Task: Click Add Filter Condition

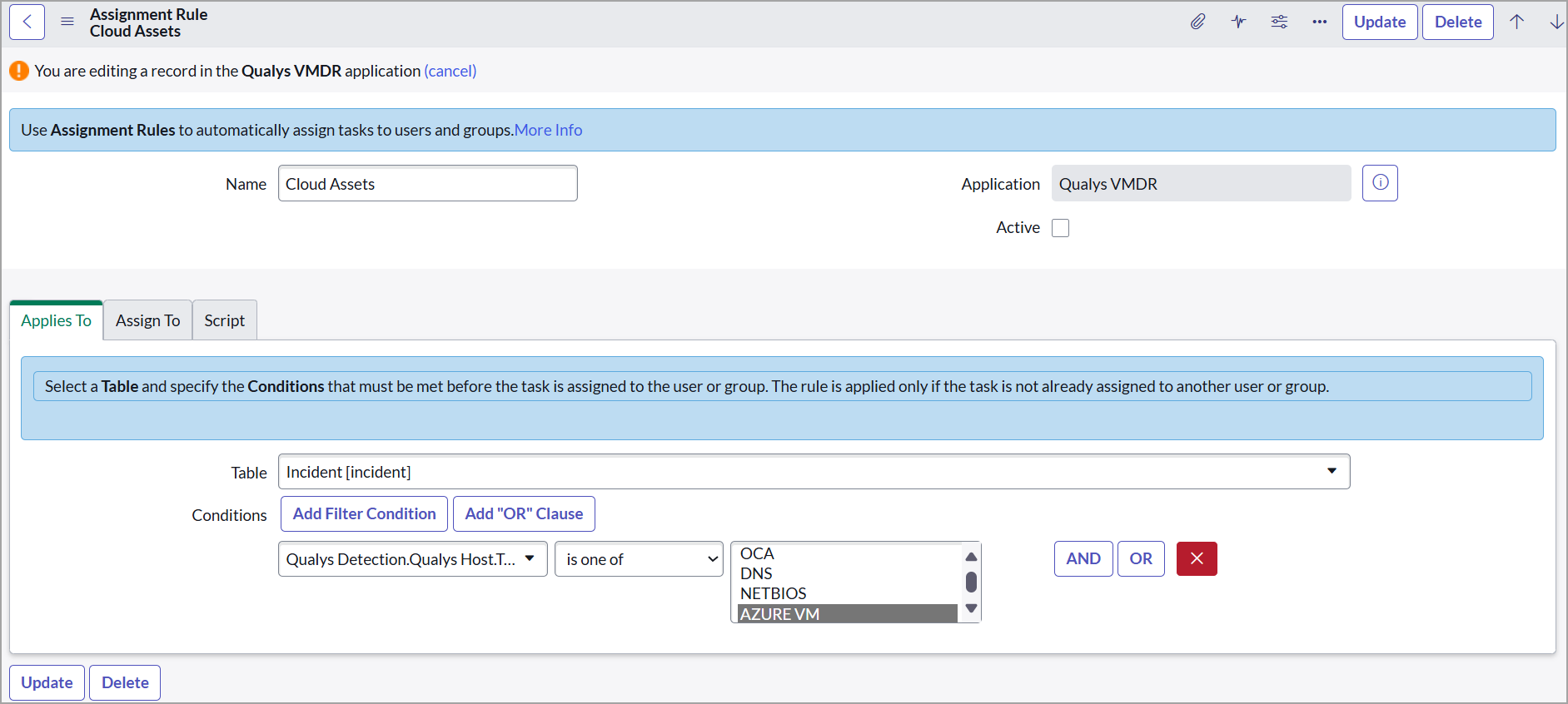Action: pyautogui.click(x=364, y=513)
